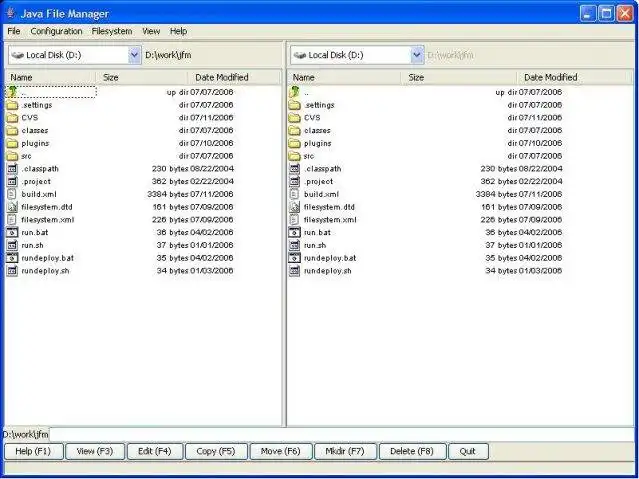Click the build.xml file icon in left pane
Screen dimensions: 639x479
[12, 194]
